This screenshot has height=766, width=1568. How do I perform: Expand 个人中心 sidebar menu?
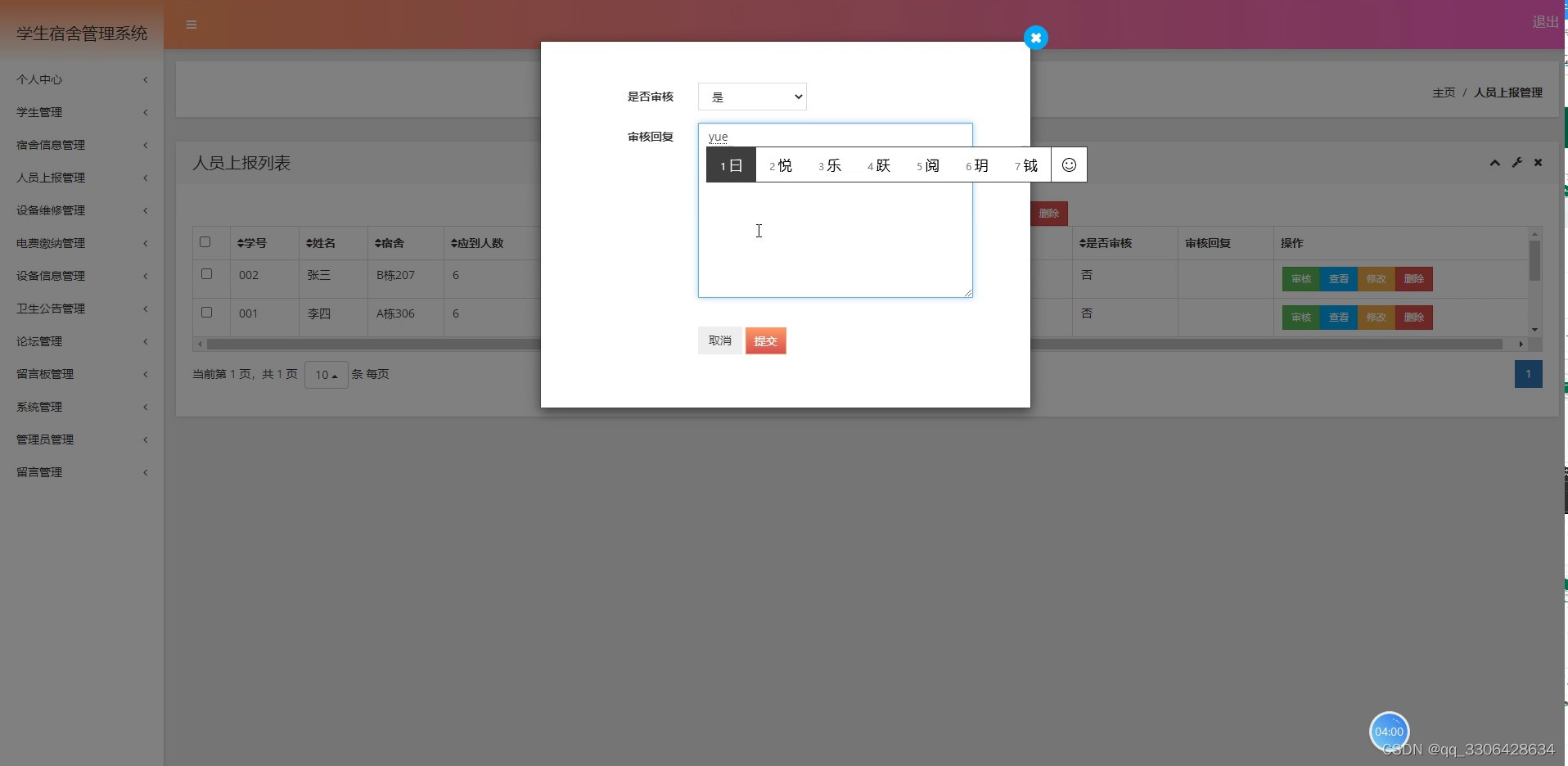point(82,79)
